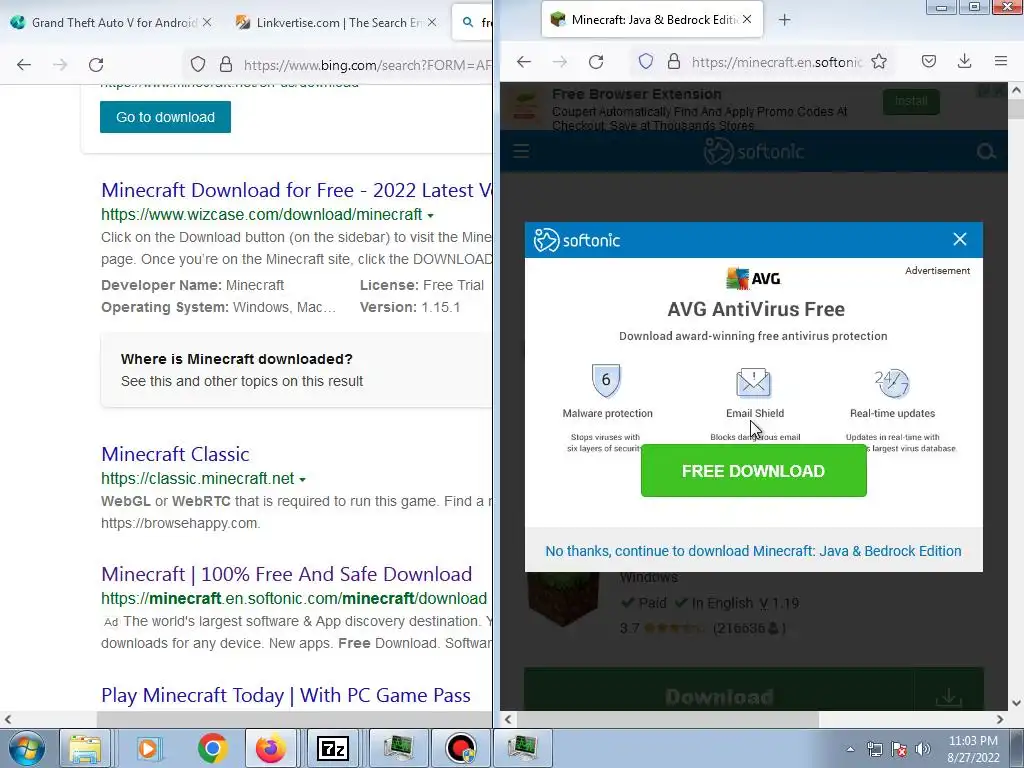Reload the Bing search page

pos(96,65)
